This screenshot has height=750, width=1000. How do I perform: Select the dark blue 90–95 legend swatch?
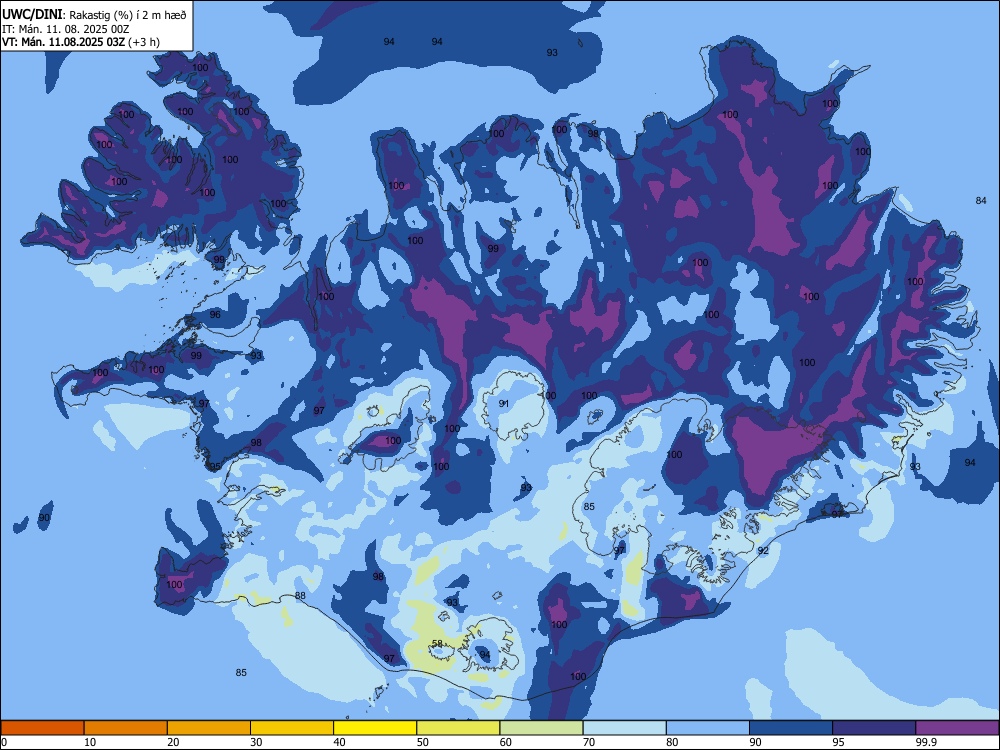click(x=791, y=728)
